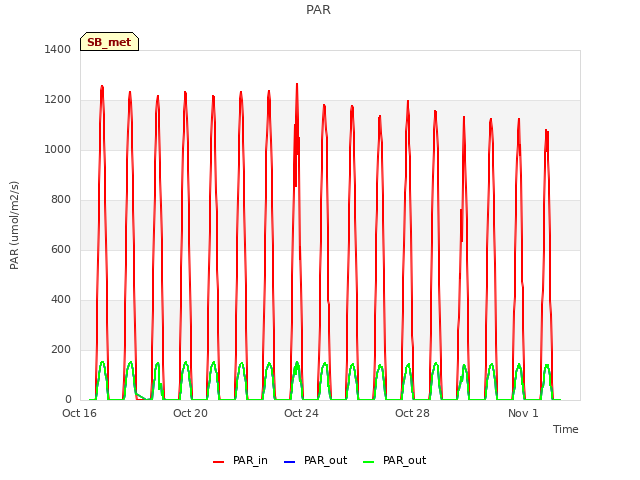The image size is (640, 480).
Task: Click the PAR (umol/m2/s) y-axis label
Action: pyautogui.click(x=14, y=225)
